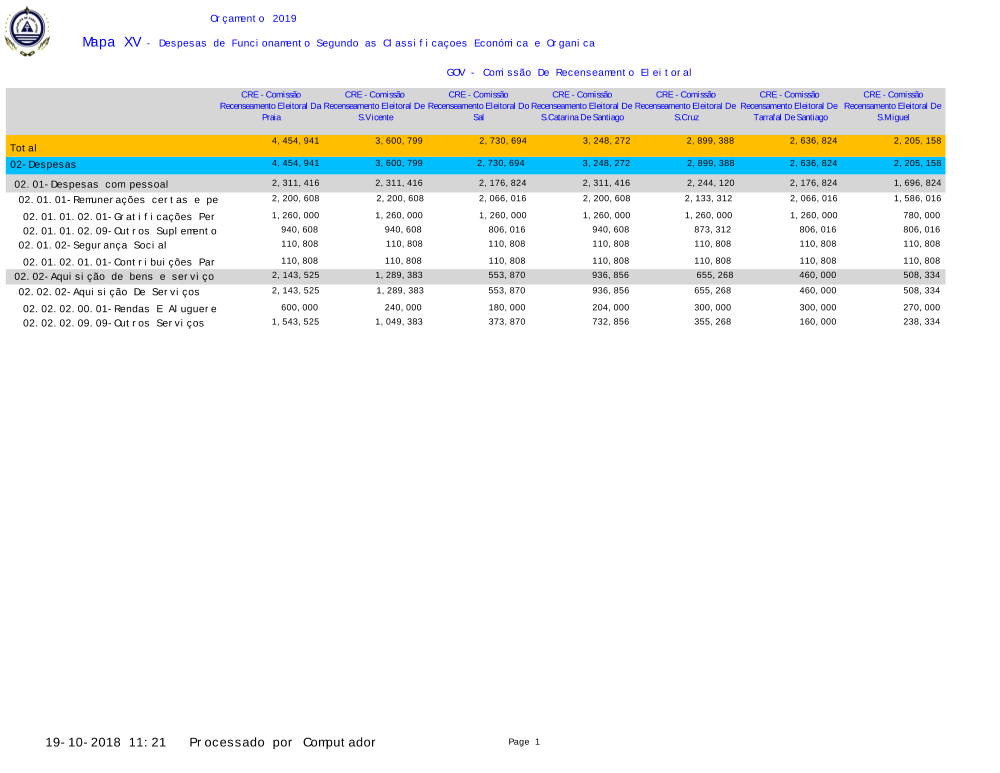Image resolution: width=1000 pixels, height=773 pixels.
Task: Click the national emblem logo
Action: click(x=26, y=31)
